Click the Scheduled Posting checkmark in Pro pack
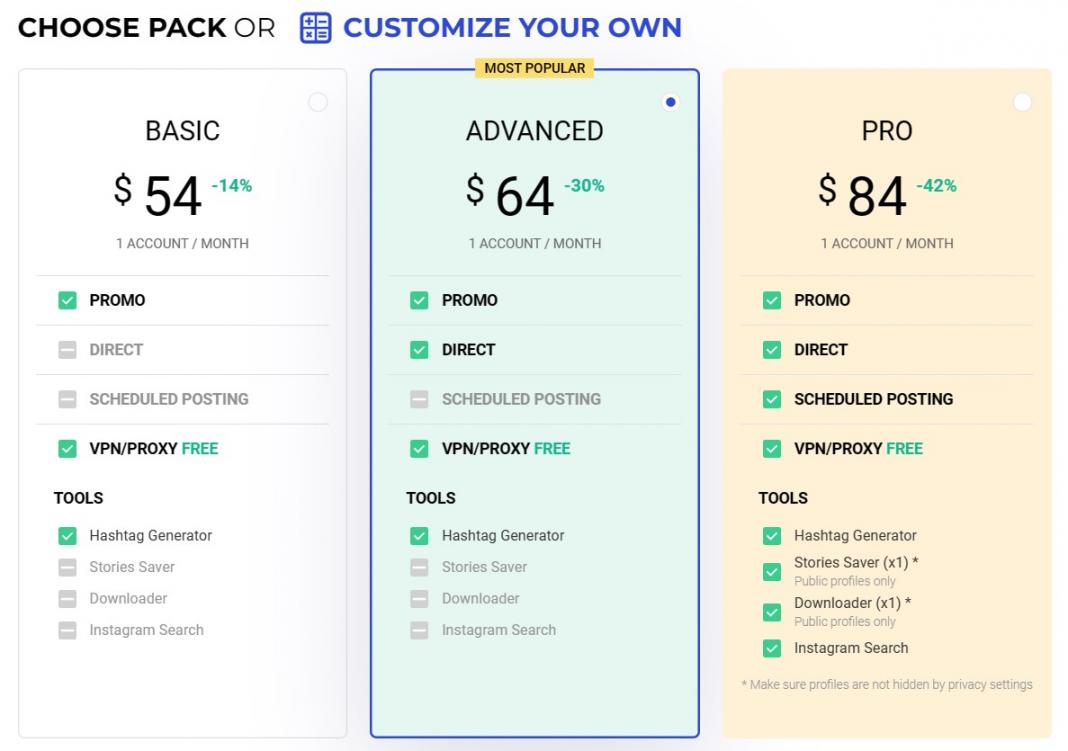The height and width of the screenshot is (751, 1068). pos(771,399)
